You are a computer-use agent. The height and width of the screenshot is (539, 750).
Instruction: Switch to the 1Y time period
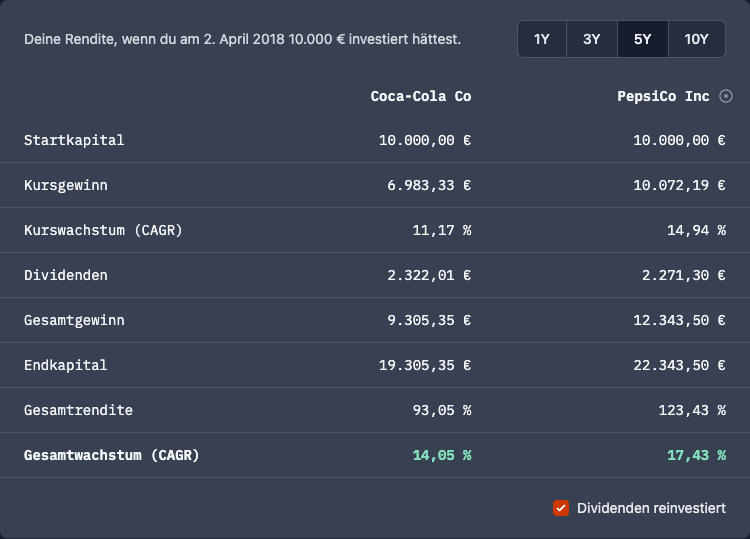click(542, 39)
